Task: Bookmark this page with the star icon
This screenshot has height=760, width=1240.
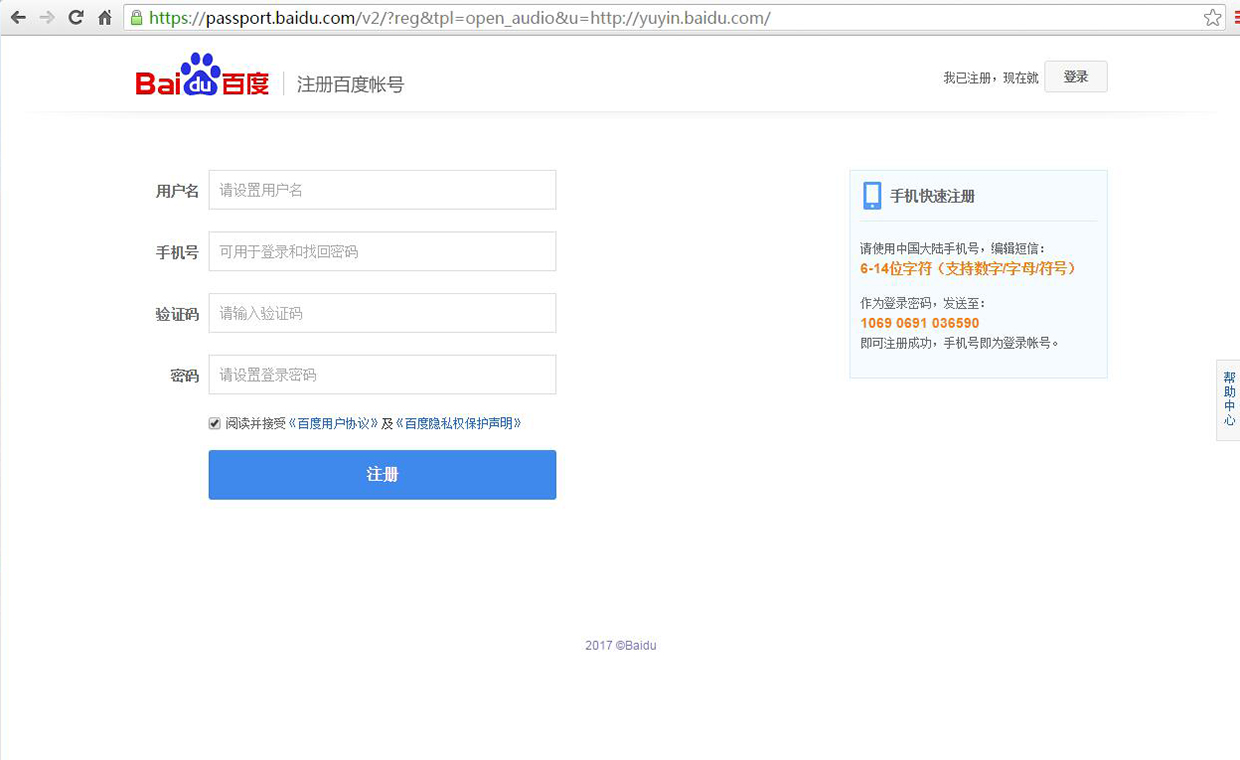Action: [x=1212, y=18]
